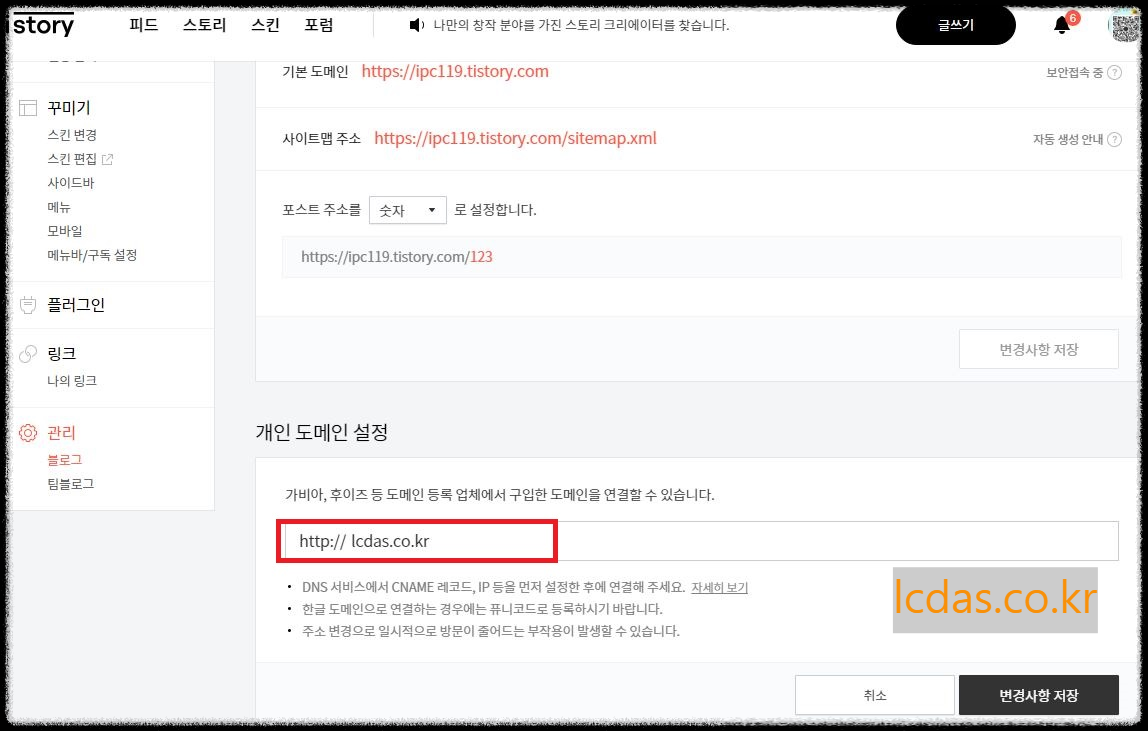Image resolution: width=1148 pixels, height=731 pixels.
Task: Click the dark 변경사항 저장 button
Action: click(1038, 695)
